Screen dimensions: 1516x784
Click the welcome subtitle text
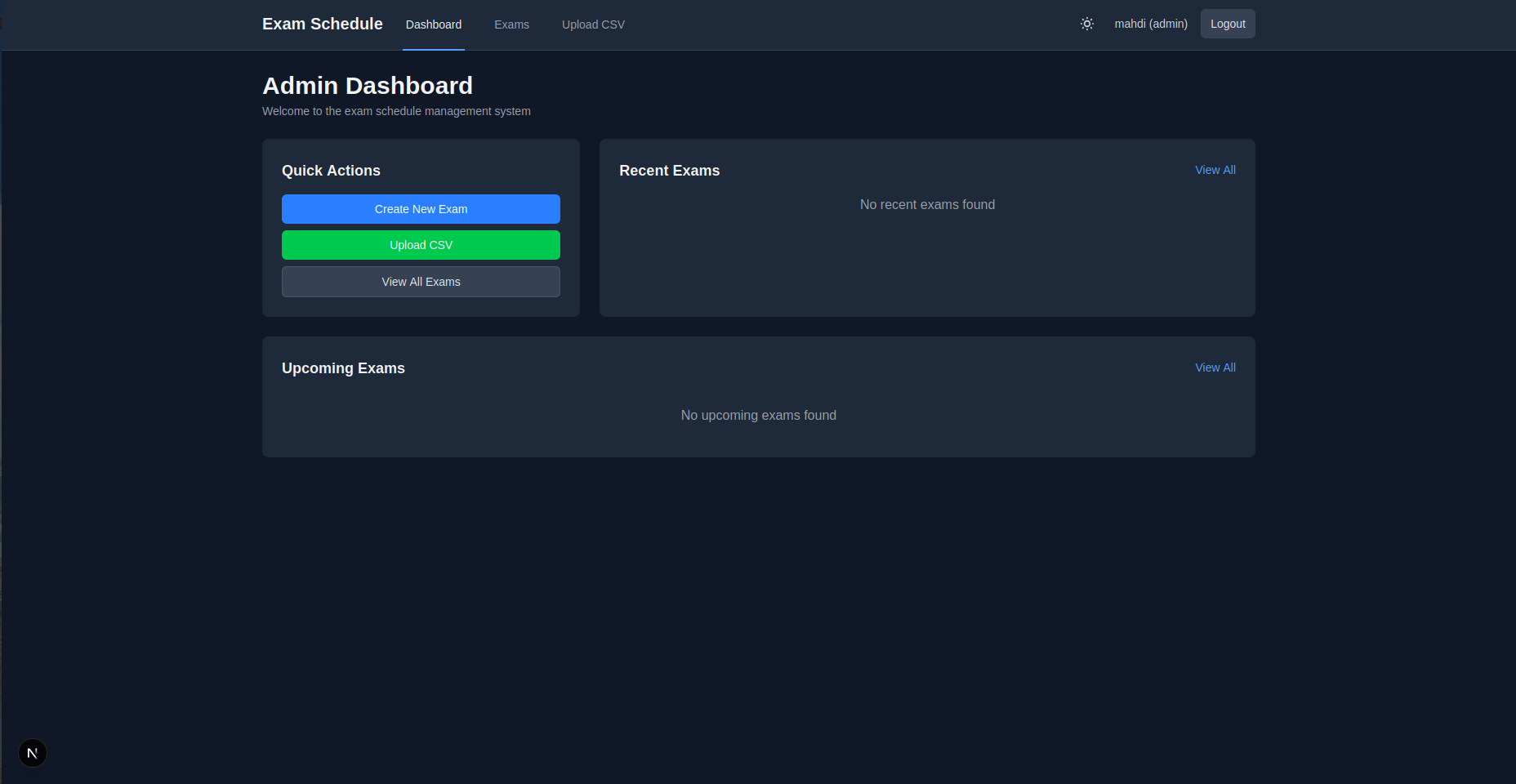point(396,111)
